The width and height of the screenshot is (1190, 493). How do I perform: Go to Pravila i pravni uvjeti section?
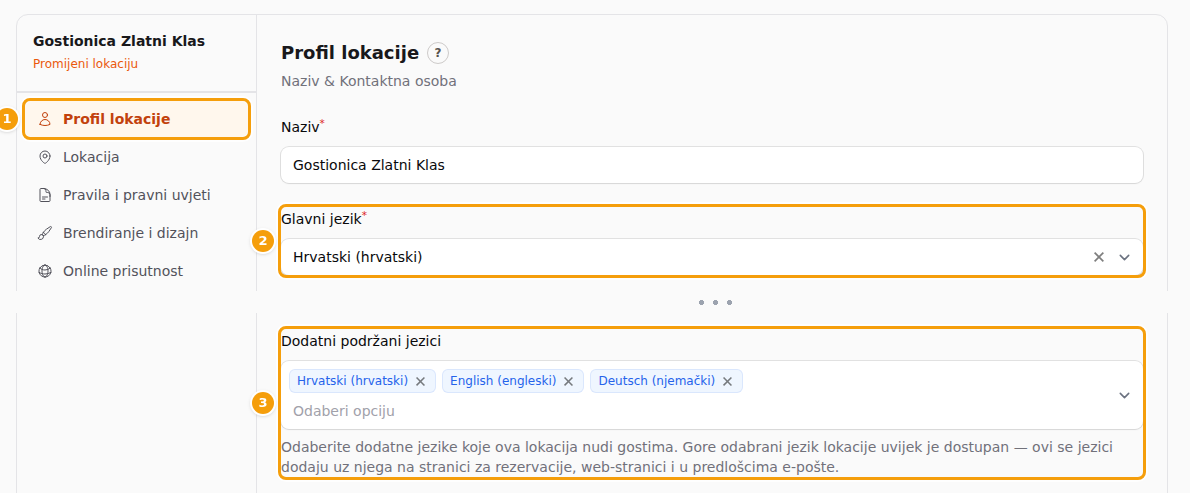tap(137, 195)
